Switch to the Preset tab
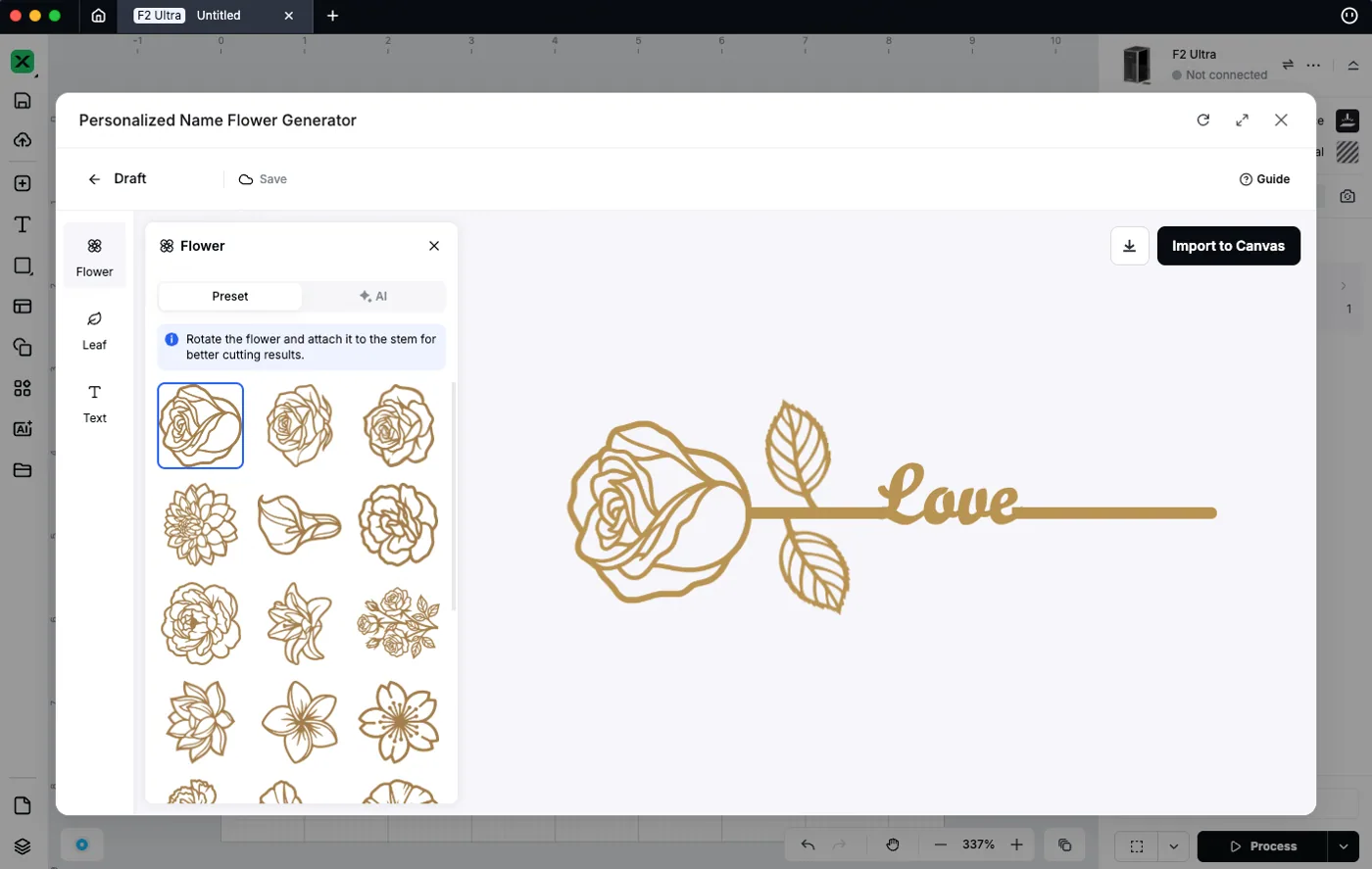 [230, 296]
